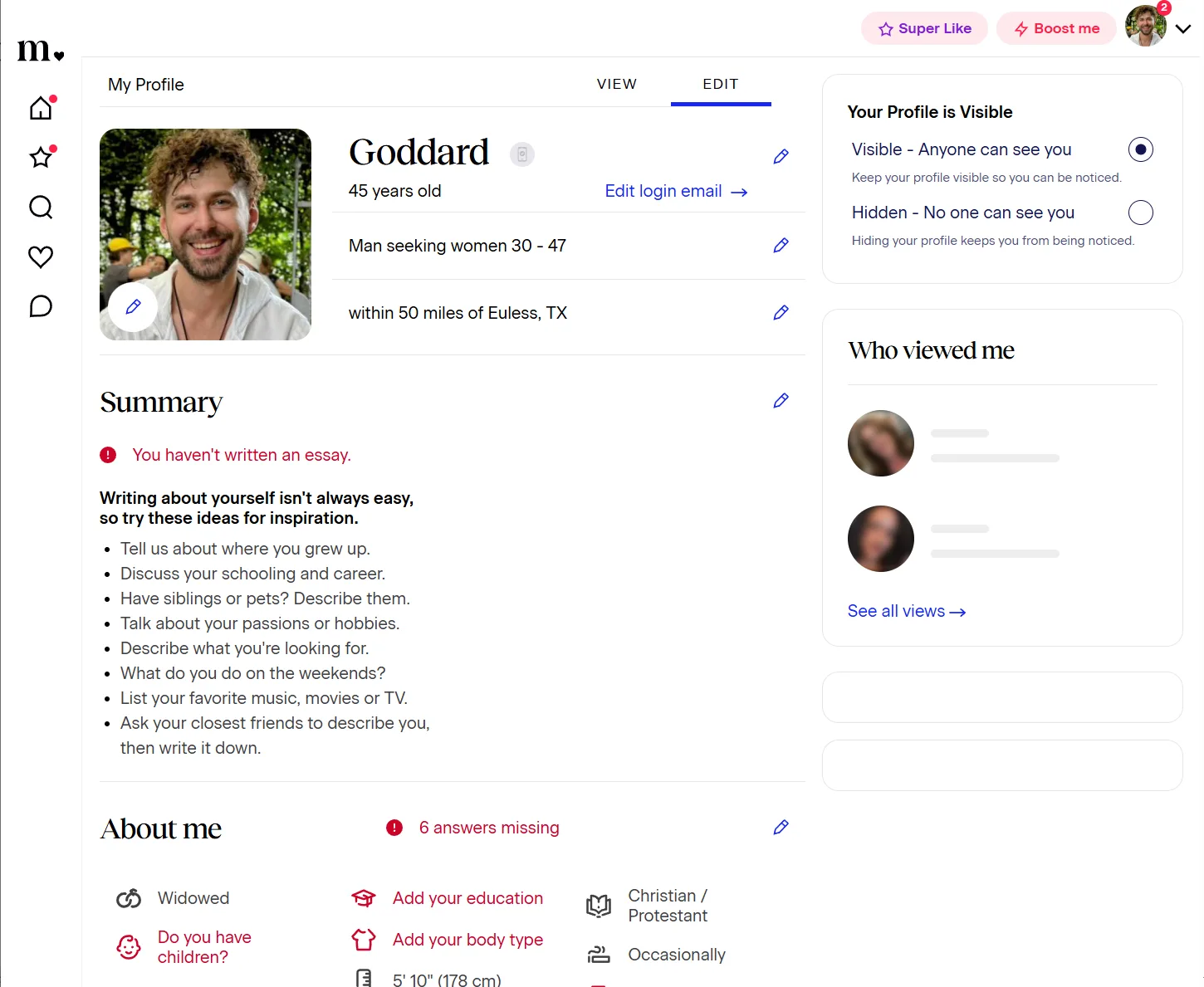Switch to the EDIT tab
This screenshot has height=987, width=1204.
coord(721,84)
